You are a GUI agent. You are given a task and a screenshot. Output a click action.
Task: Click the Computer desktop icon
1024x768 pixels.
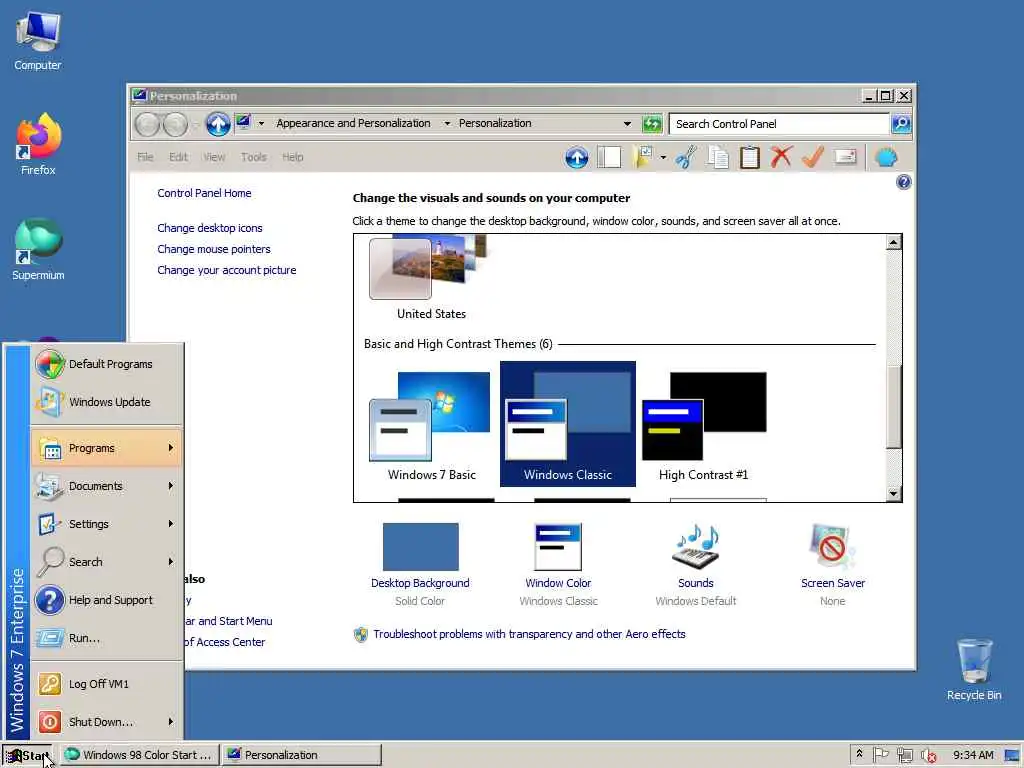pos(38,40)
